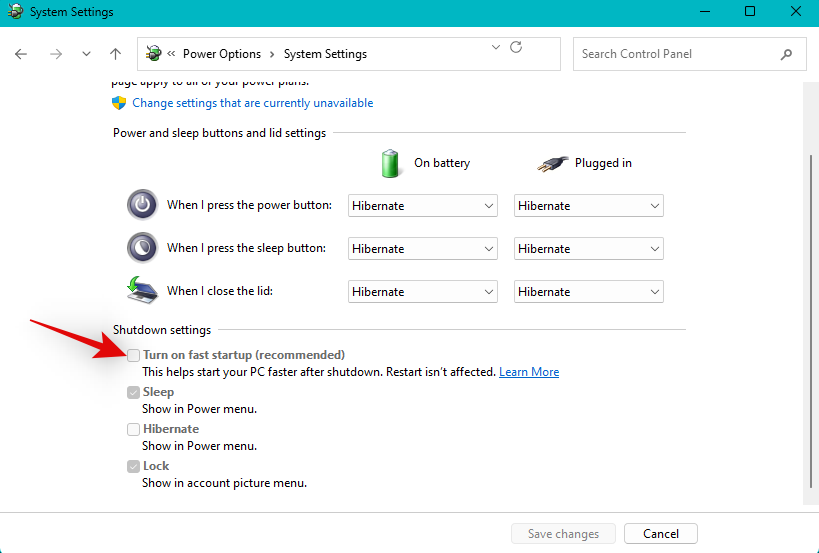819x553 pixels.
Task: Click the search magnifier icon
Action: pos(786,54)
